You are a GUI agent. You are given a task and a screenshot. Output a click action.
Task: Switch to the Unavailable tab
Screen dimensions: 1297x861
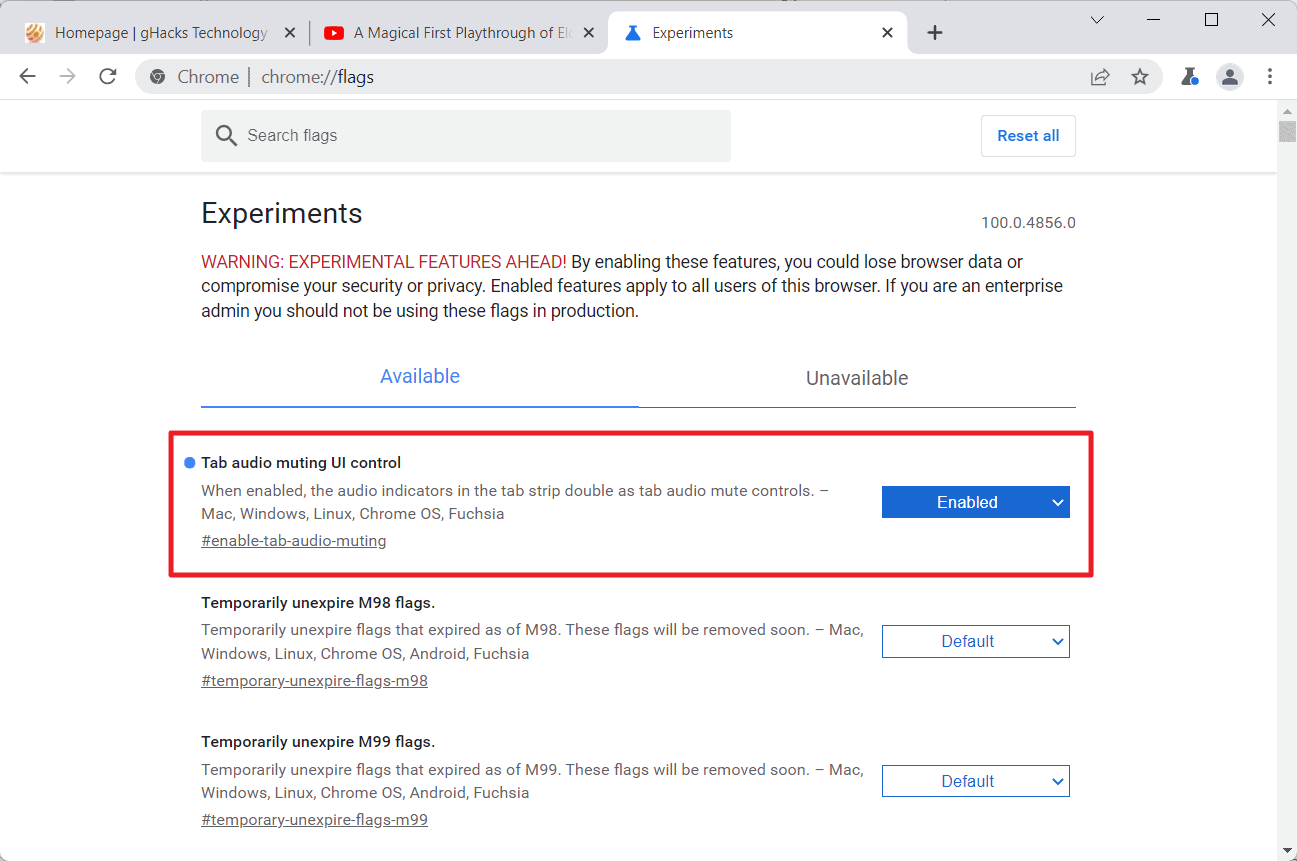point(857,378)
